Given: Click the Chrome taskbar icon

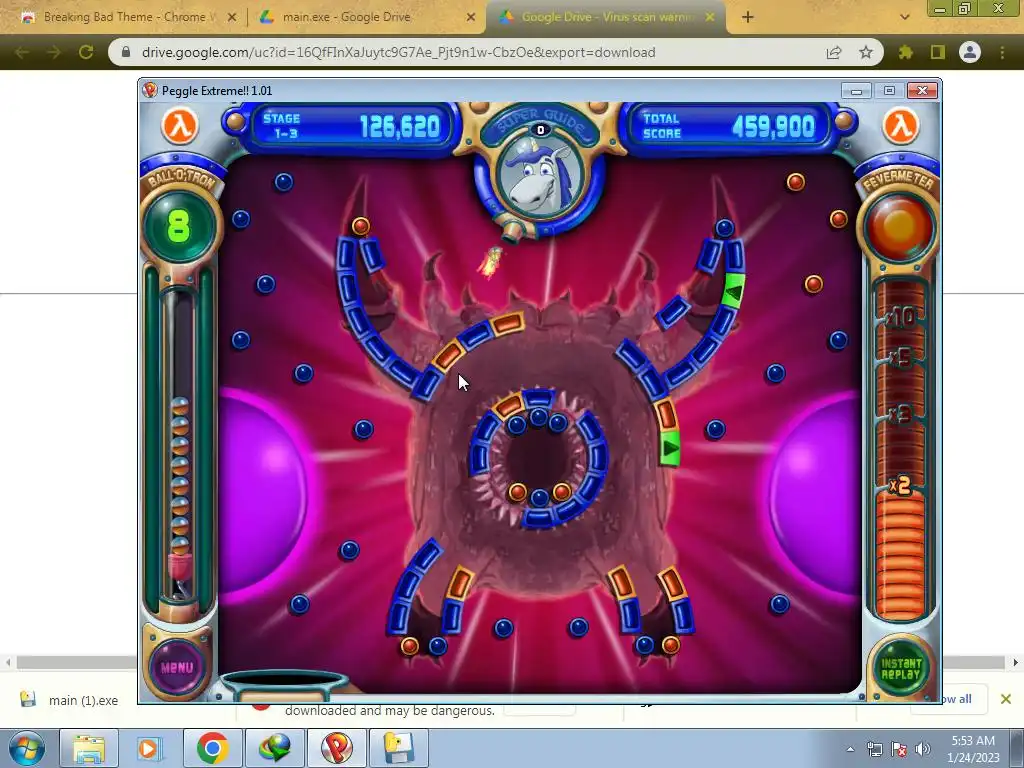Looking at the screenshot, I should (212, 748).
